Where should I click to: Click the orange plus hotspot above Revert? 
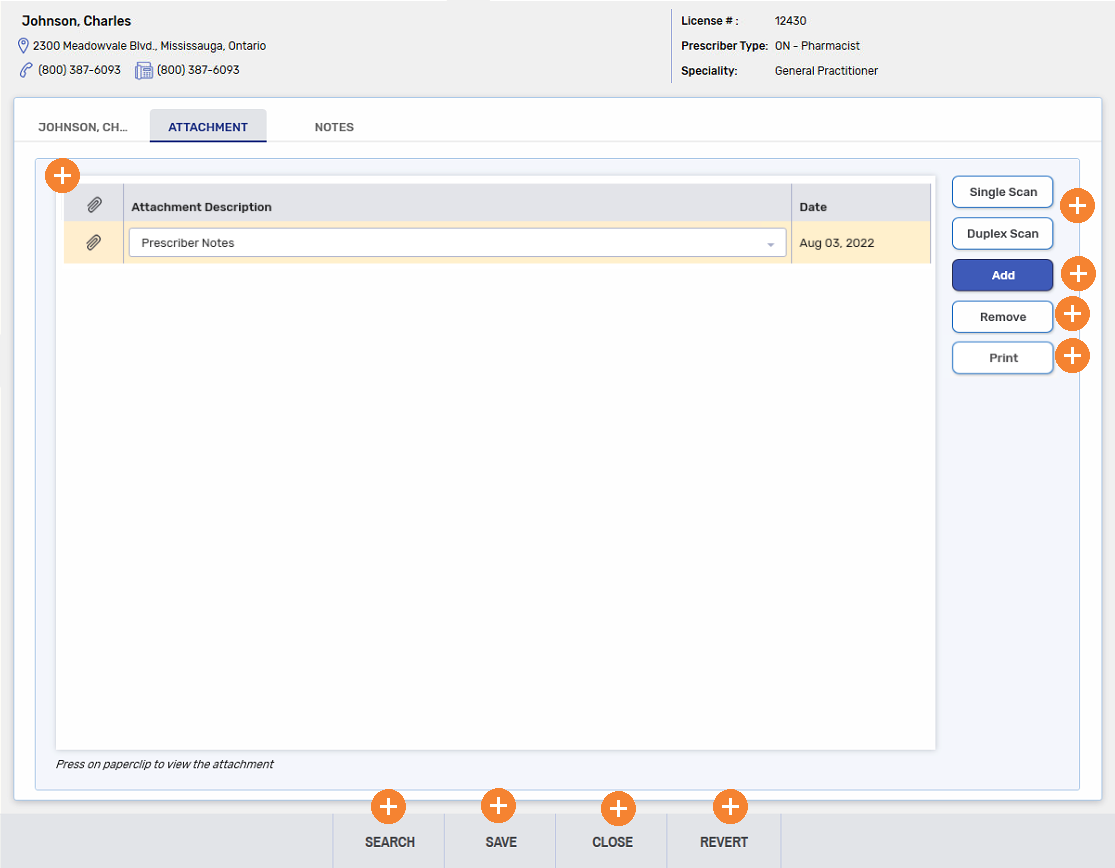(730, 806)
